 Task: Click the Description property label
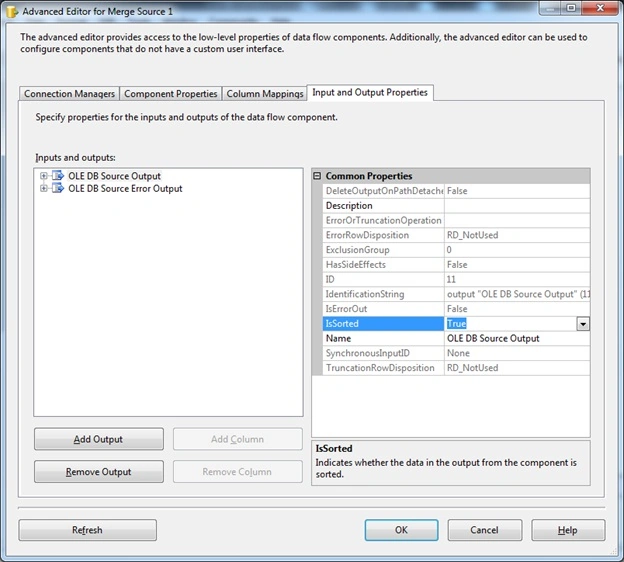tap(383, 205)
